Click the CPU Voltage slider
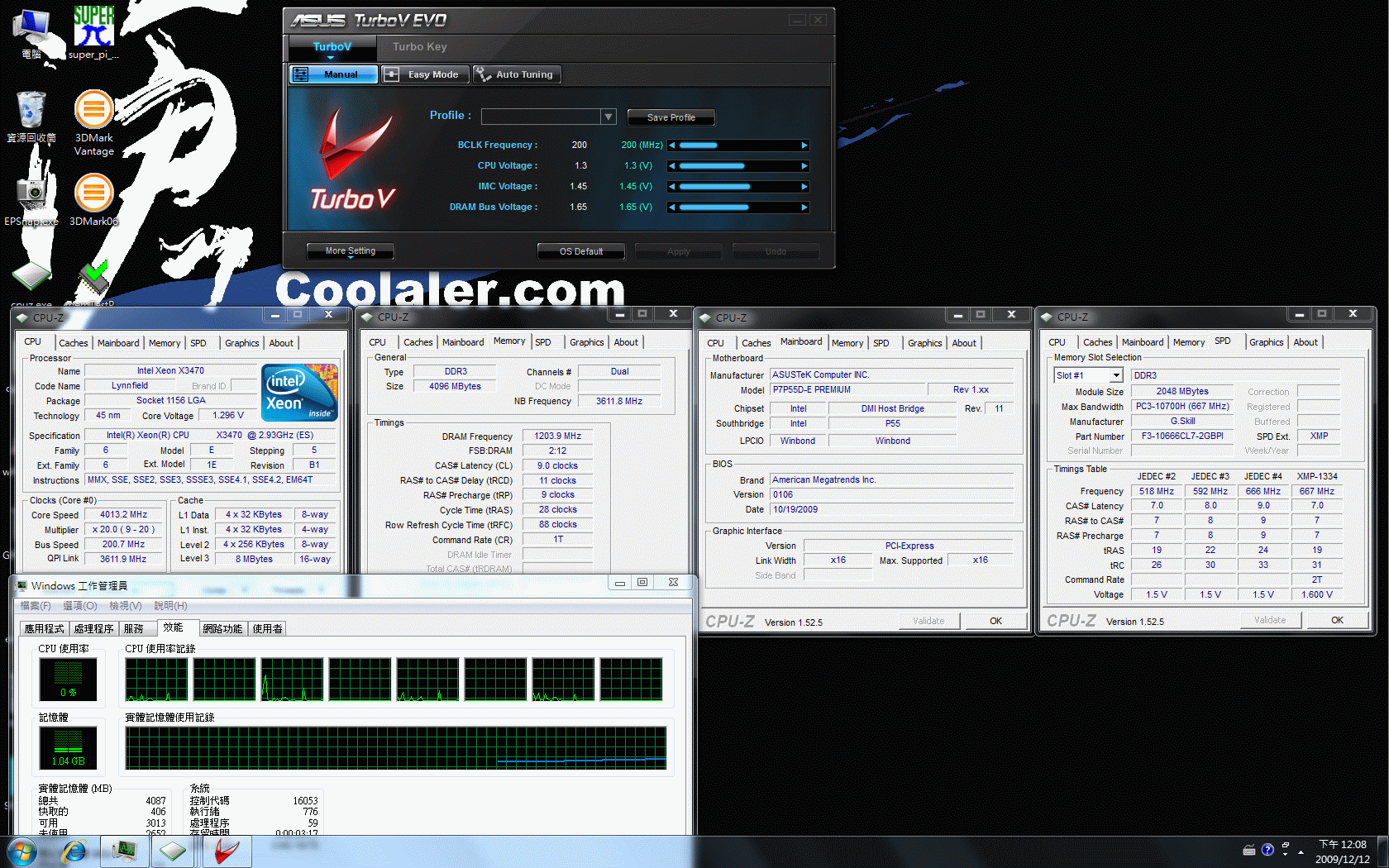This screenshot has height=868, width=1389. [x=738, y=166]
